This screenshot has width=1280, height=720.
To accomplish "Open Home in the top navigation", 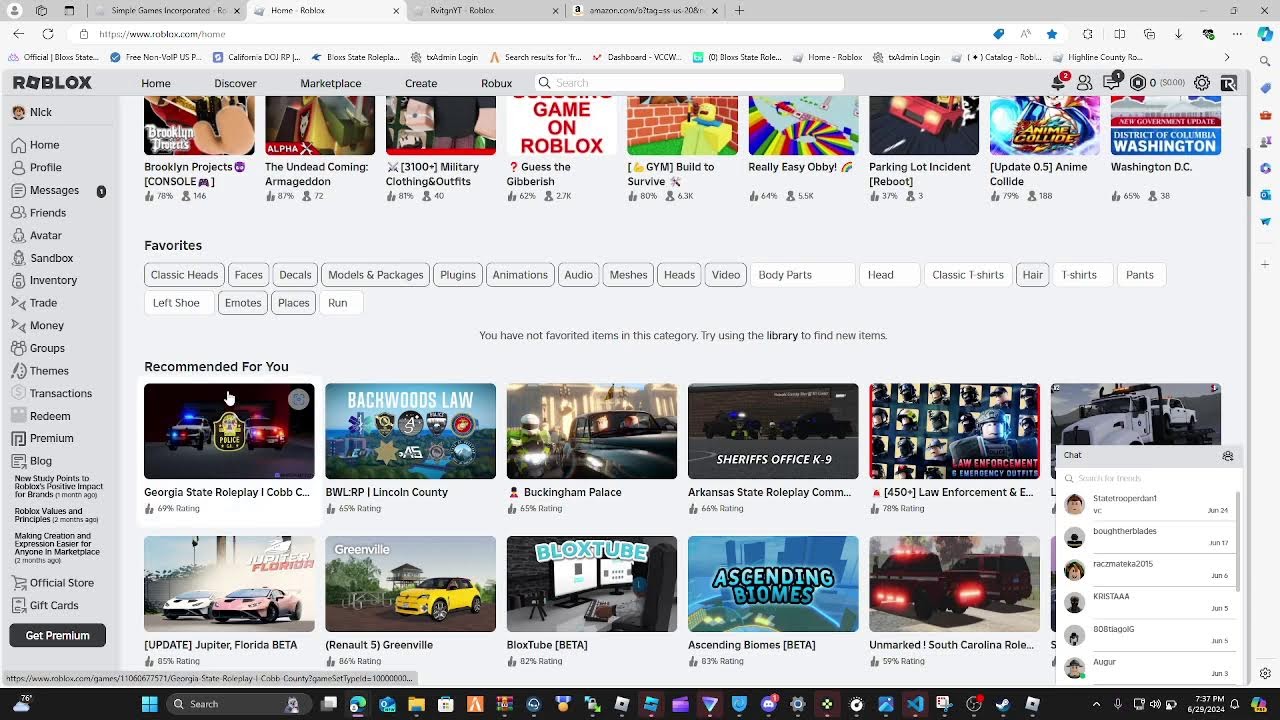I will point(156,83).
